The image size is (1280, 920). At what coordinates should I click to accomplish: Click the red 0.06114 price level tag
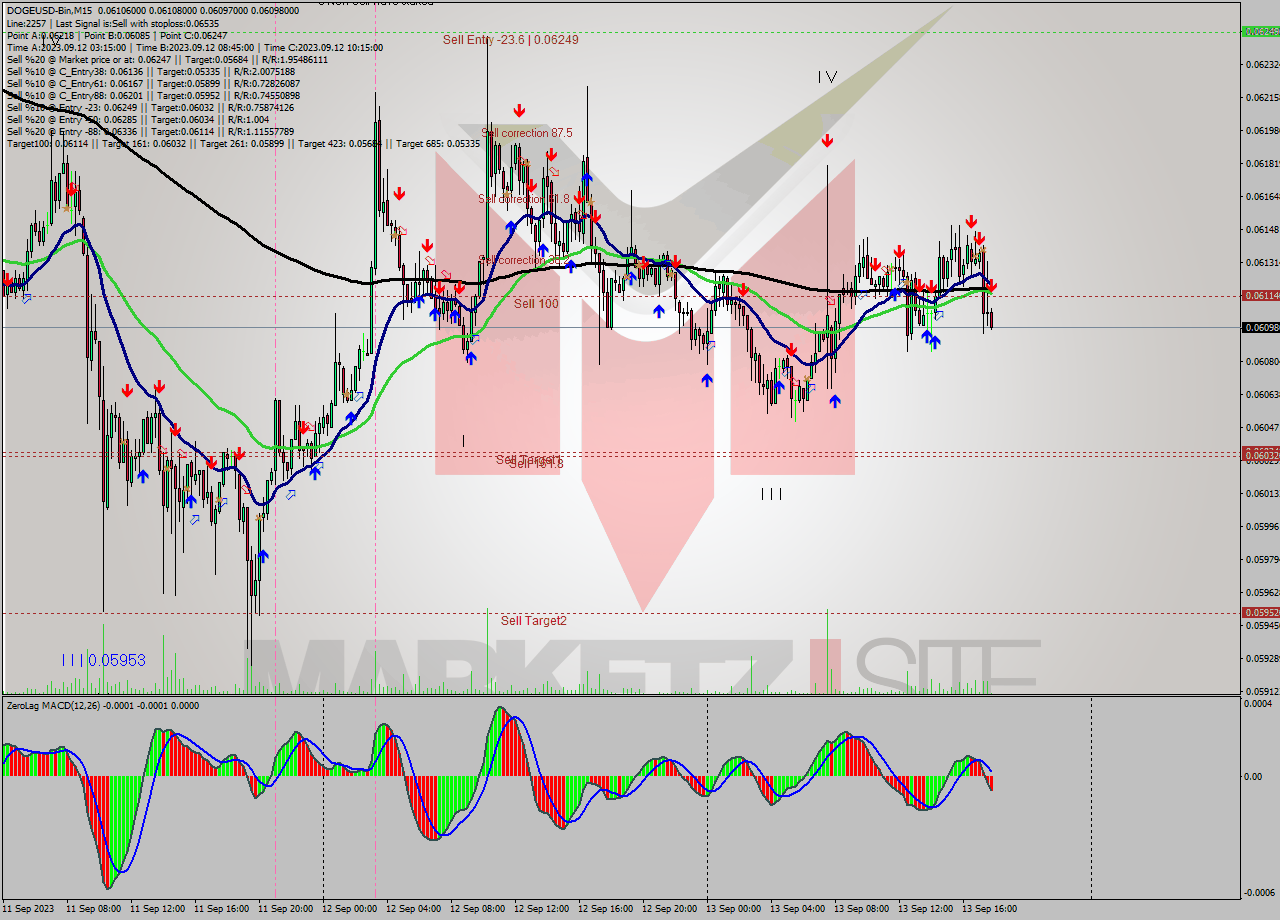click(1259, 295)
